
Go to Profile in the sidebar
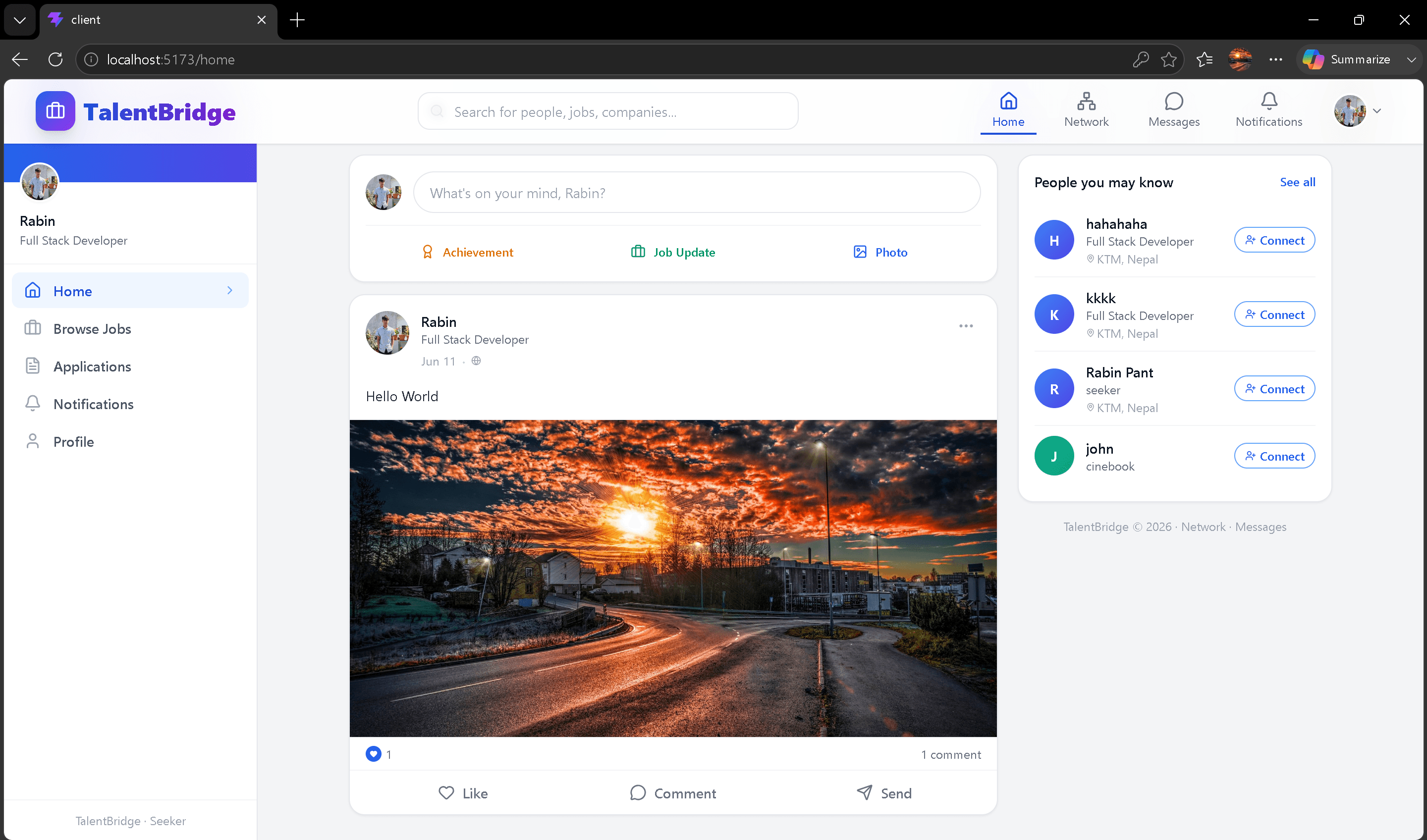[x=130, y=441]
